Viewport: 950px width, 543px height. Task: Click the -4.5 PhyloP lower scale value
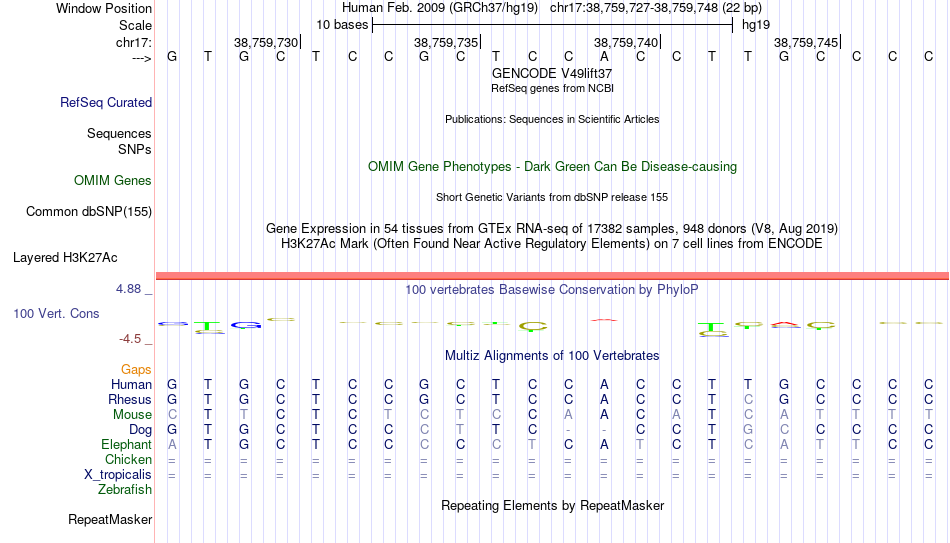point(130,339)
